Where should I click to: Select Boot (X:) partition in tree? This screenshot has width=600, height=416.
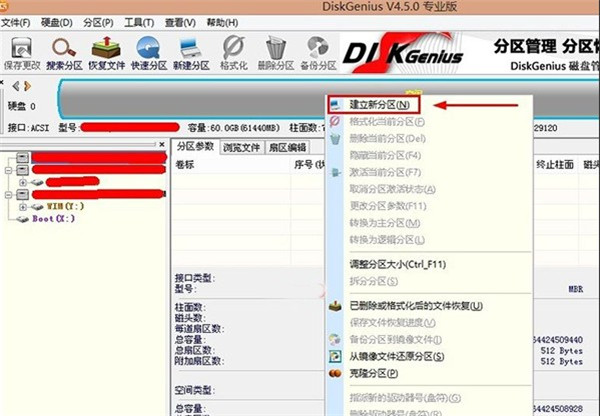click(53, 219)
